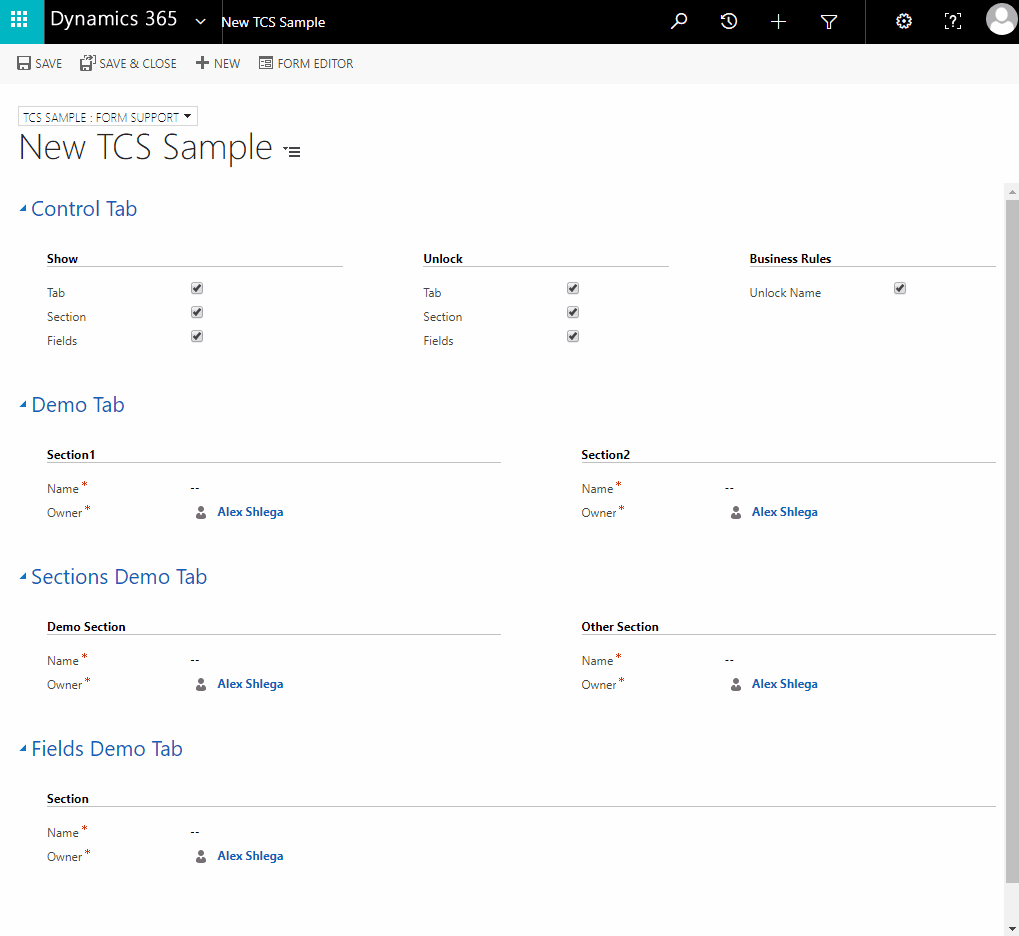Click the Sections Demo Tab heading
This screenshot has height=936, width=1019.
(119, 577)
